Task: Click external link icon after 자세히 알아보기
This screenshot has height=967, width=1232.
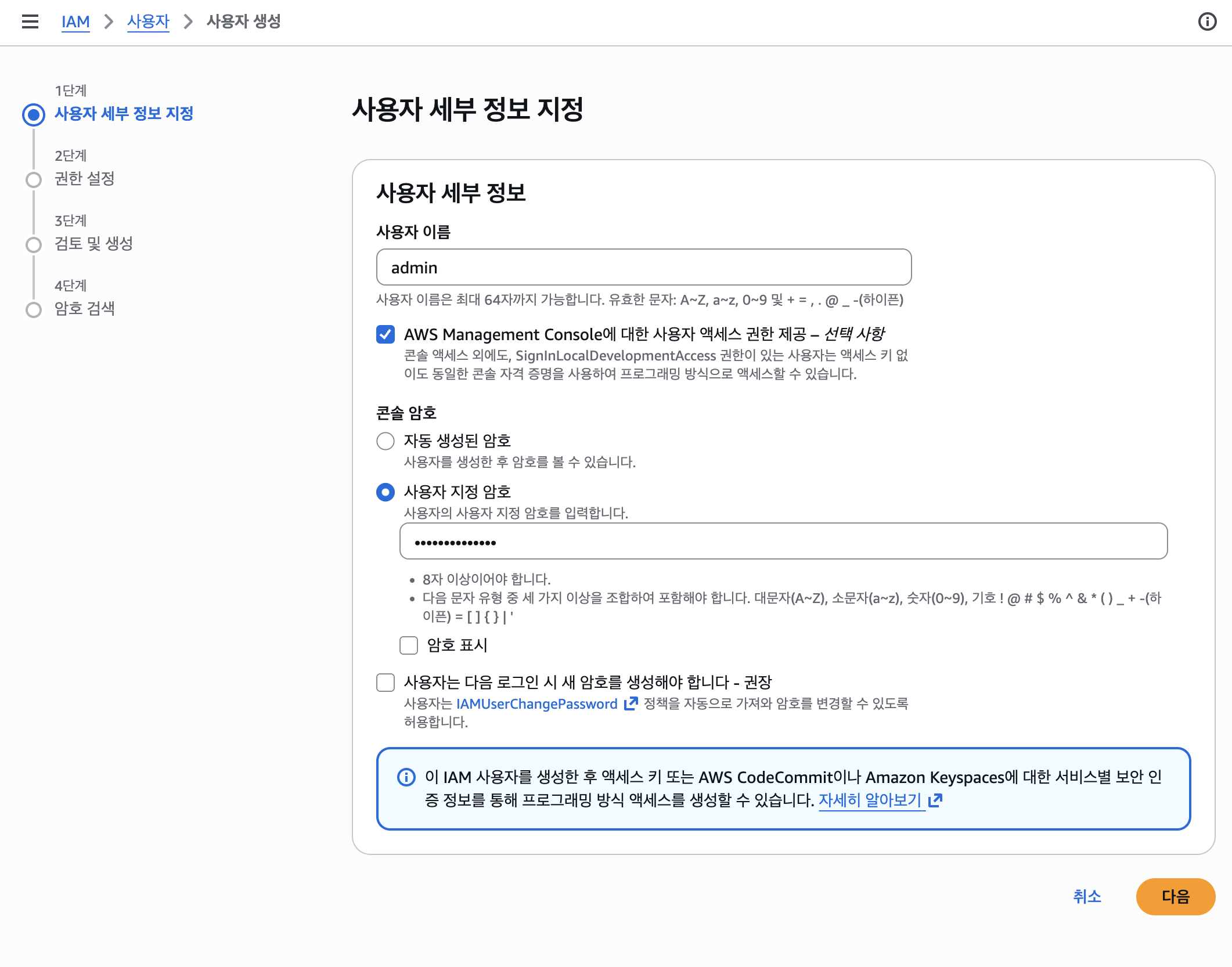Action: 935,800
